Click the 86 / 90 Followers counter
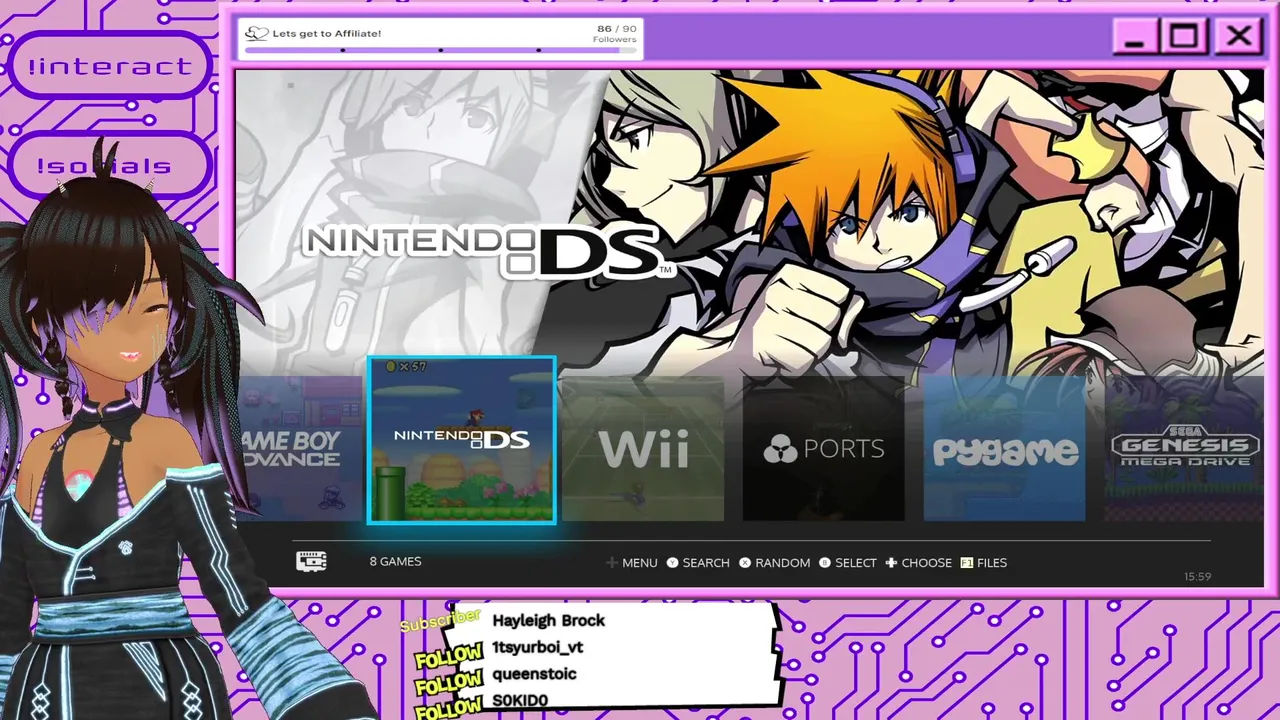 pyautogui.click(x=615, y=33)
